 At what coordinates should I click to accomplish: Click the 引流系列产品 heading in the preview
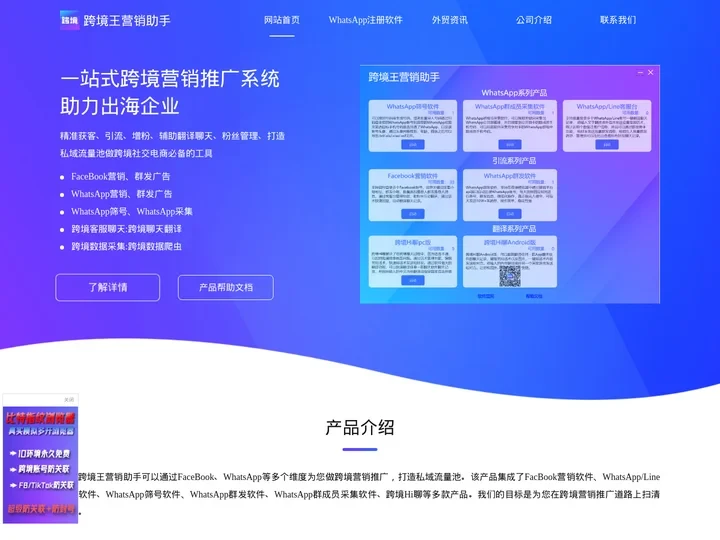(514, 161)
